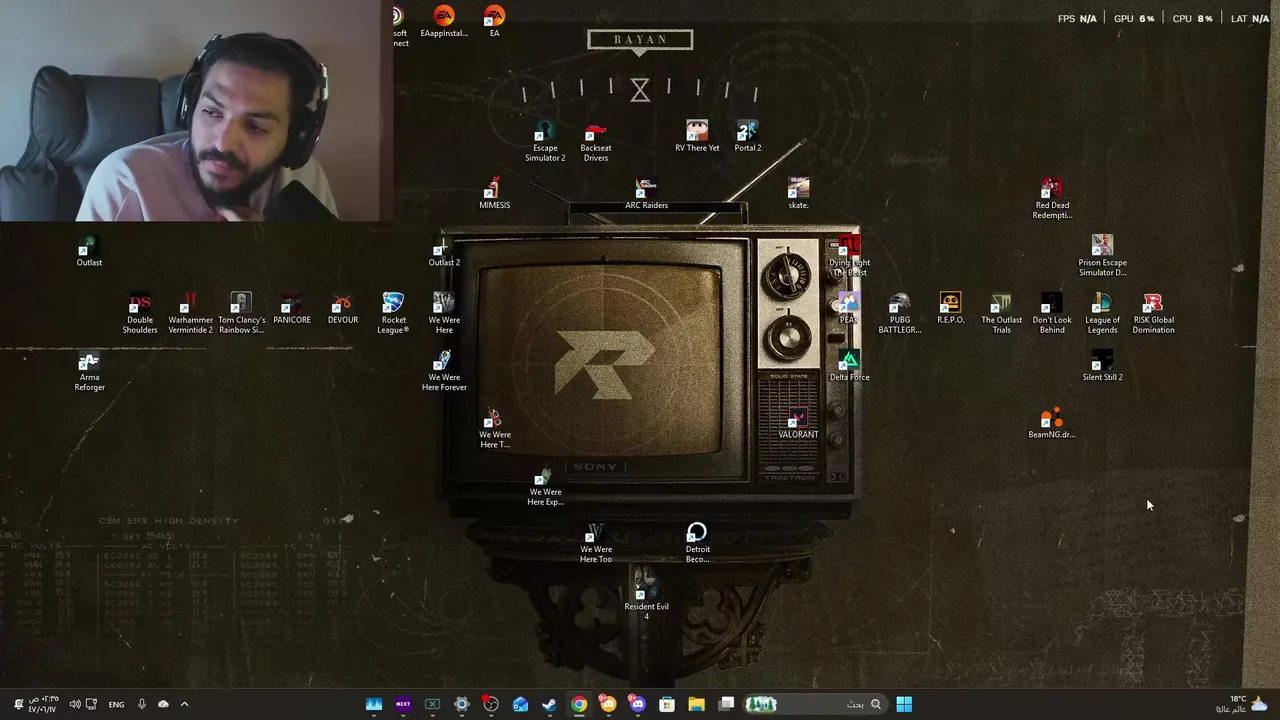Select the RISK Global Domination icon
The height and width of the screenshot is (720, 1280).
pyautogui.click(x=1153, y=314)
